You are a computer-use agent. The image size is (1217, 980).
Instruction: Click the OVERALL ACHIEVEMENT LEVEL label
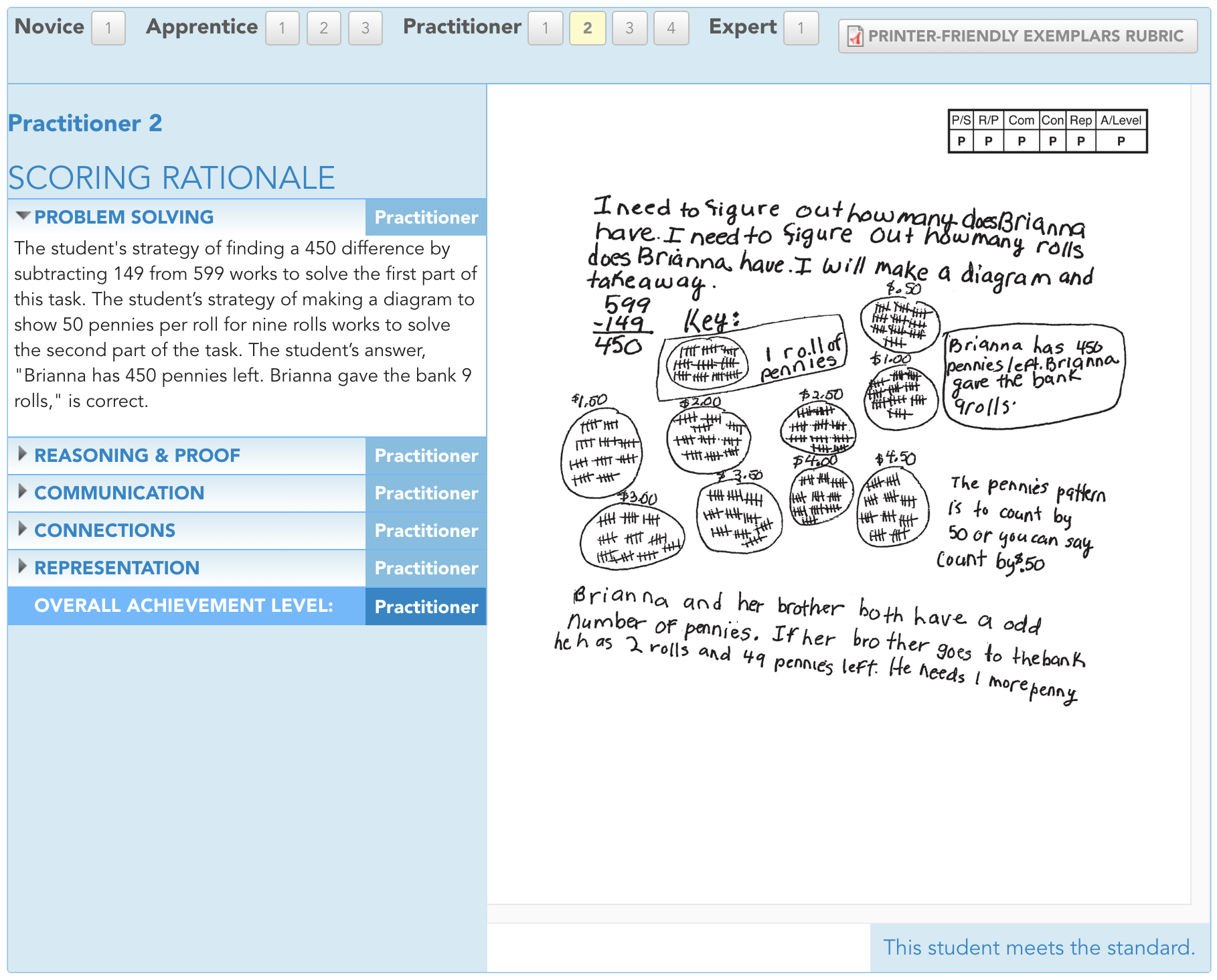click(183, 605)
